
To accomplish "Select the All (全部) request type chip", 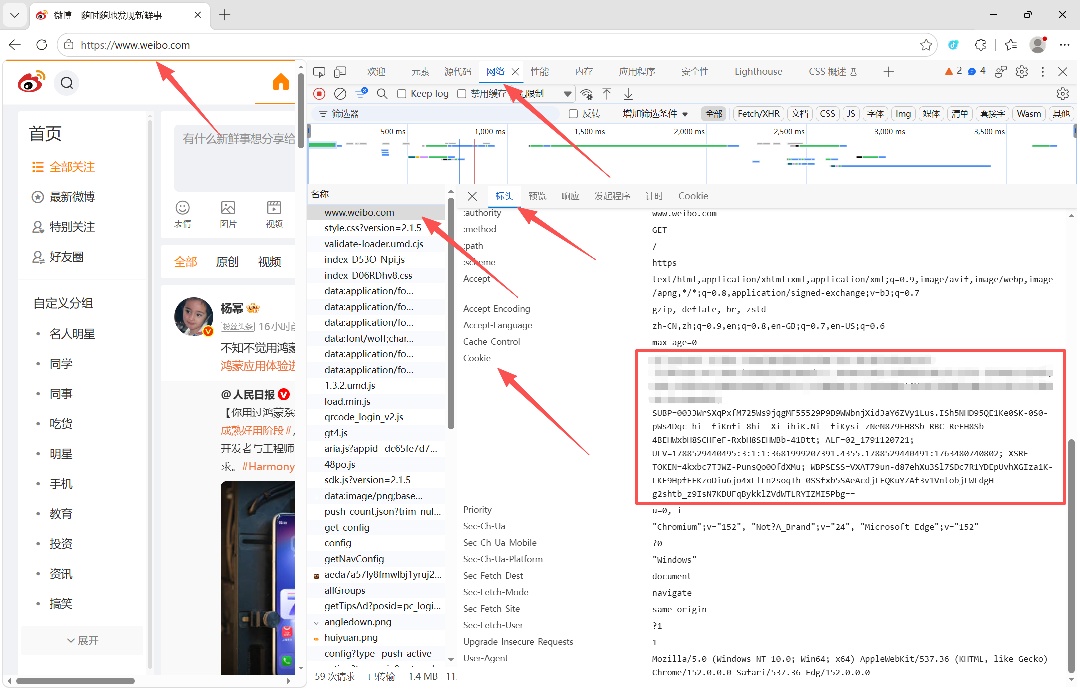I will point(714,114).
